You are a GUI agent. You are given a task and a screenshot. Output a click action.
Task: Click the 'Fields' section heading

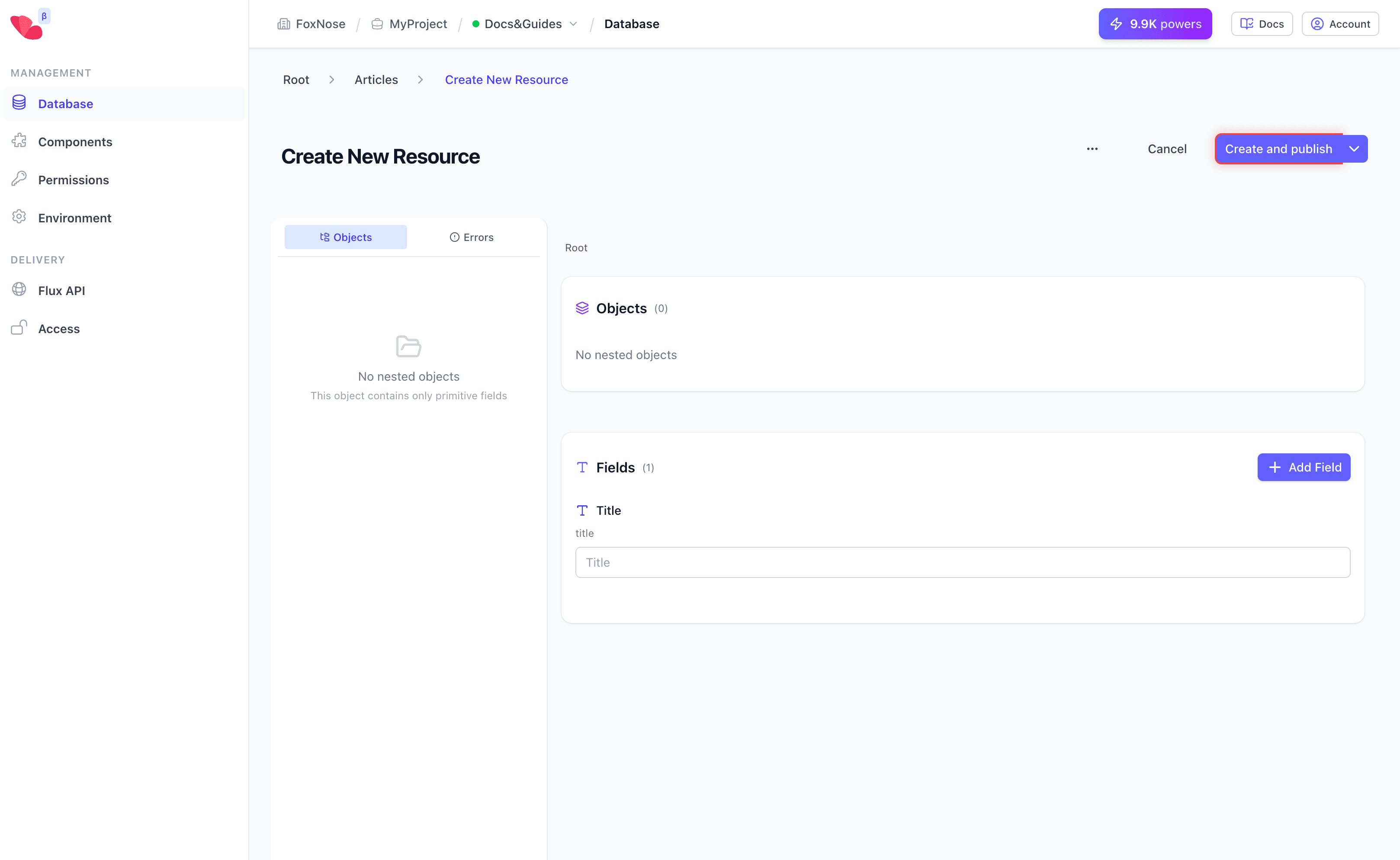click(x=616, y=468)
